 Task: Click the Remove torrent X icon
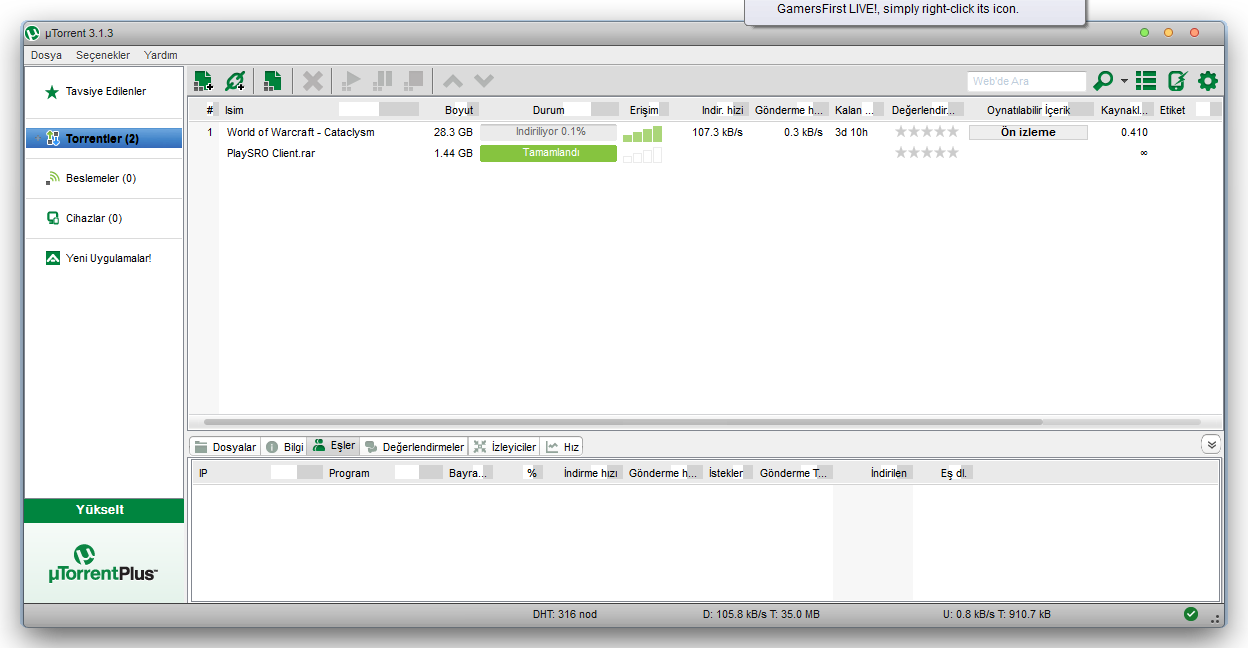click(x=313, y=81)
